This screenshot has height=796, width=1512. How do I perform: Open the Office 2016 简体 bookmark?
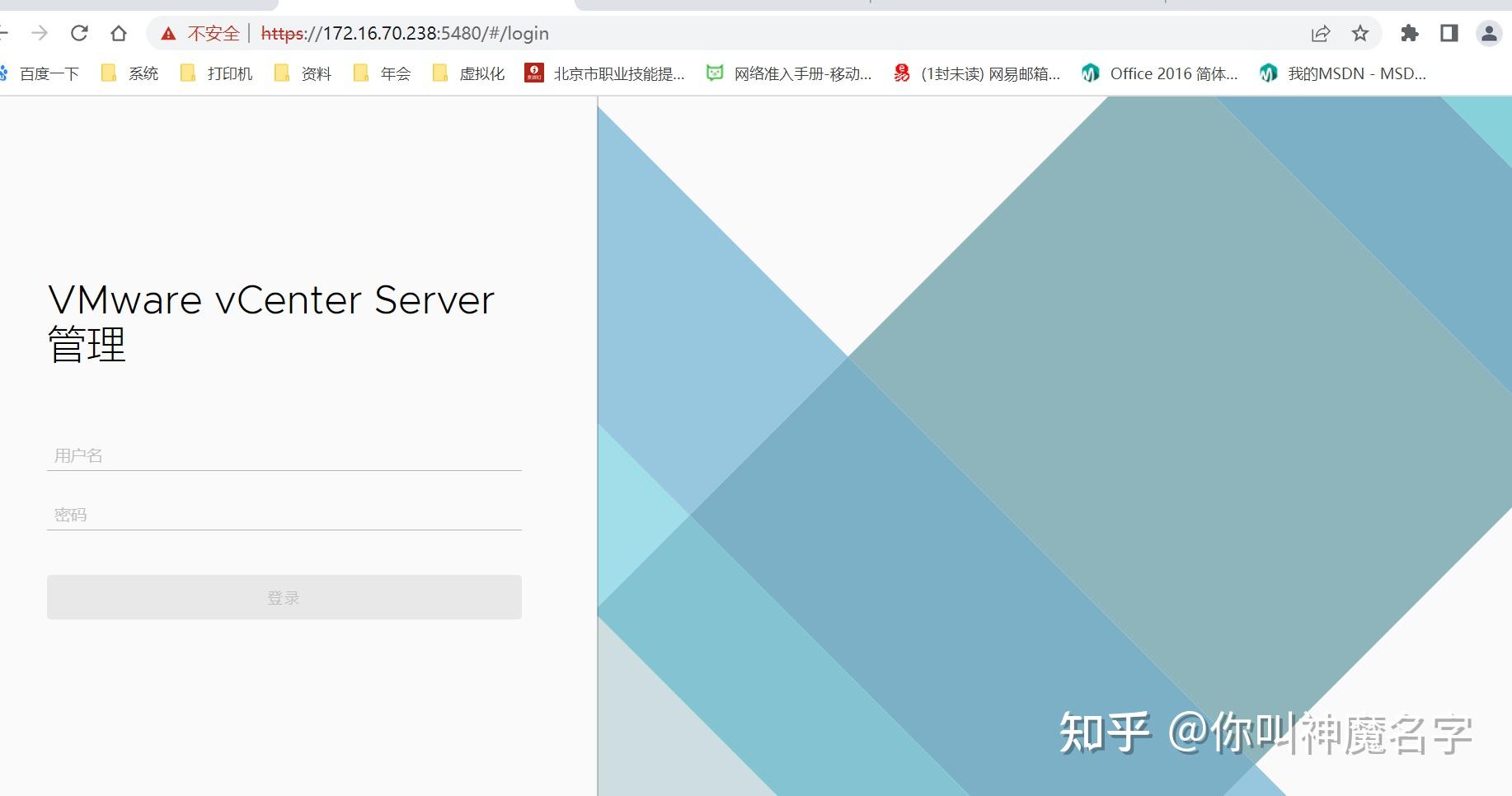(1173, 73)
